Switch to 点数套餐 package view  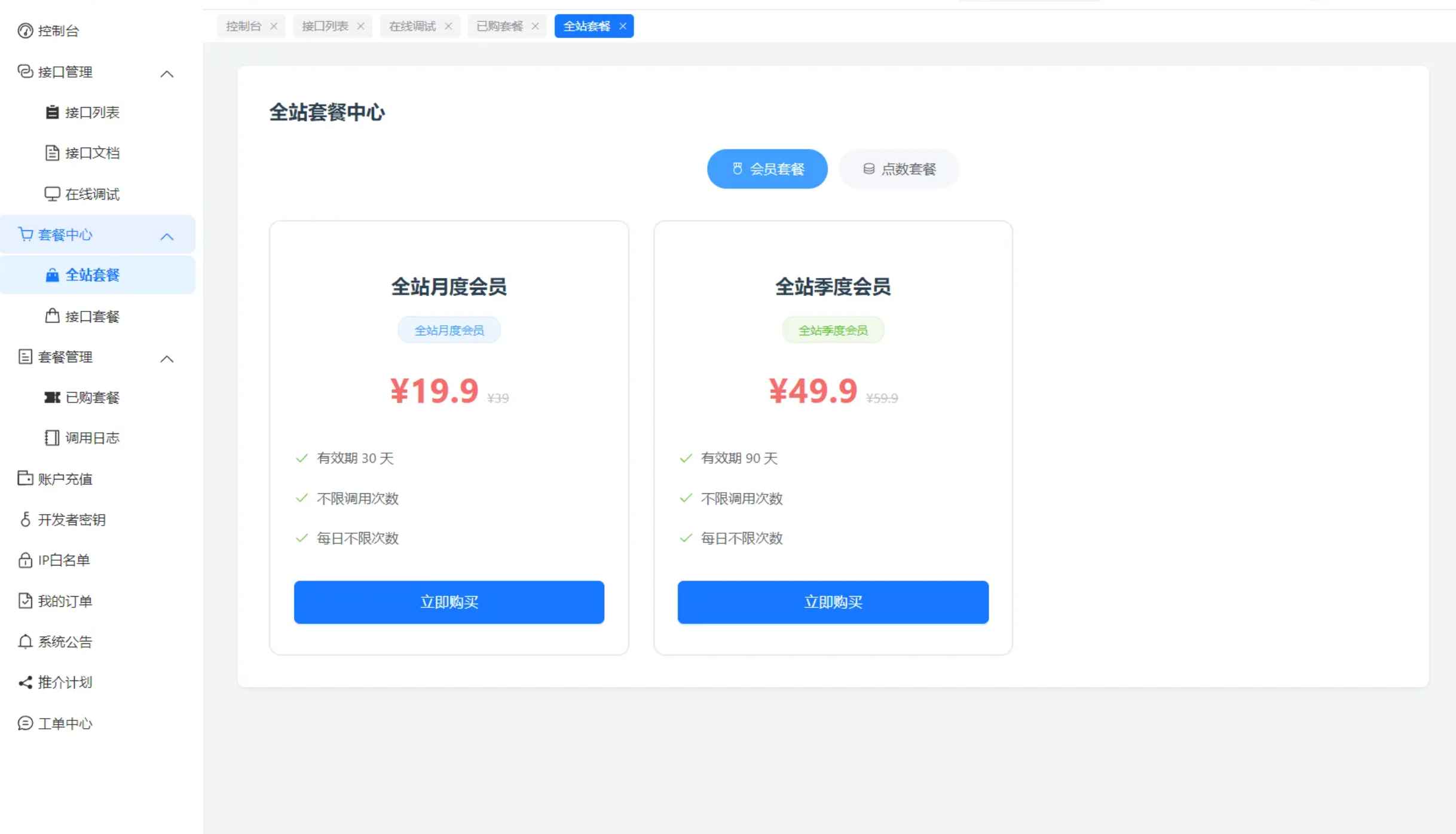(898, 169)
